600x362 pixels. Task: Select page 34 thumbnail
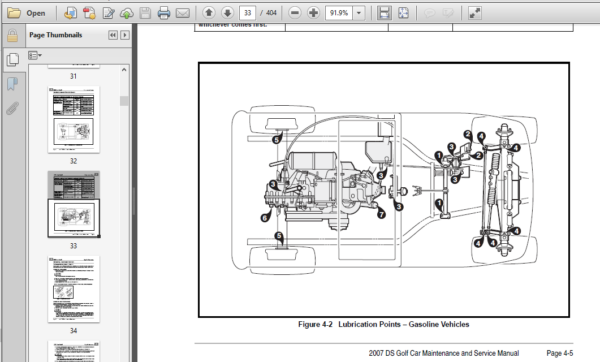(73, 289)
